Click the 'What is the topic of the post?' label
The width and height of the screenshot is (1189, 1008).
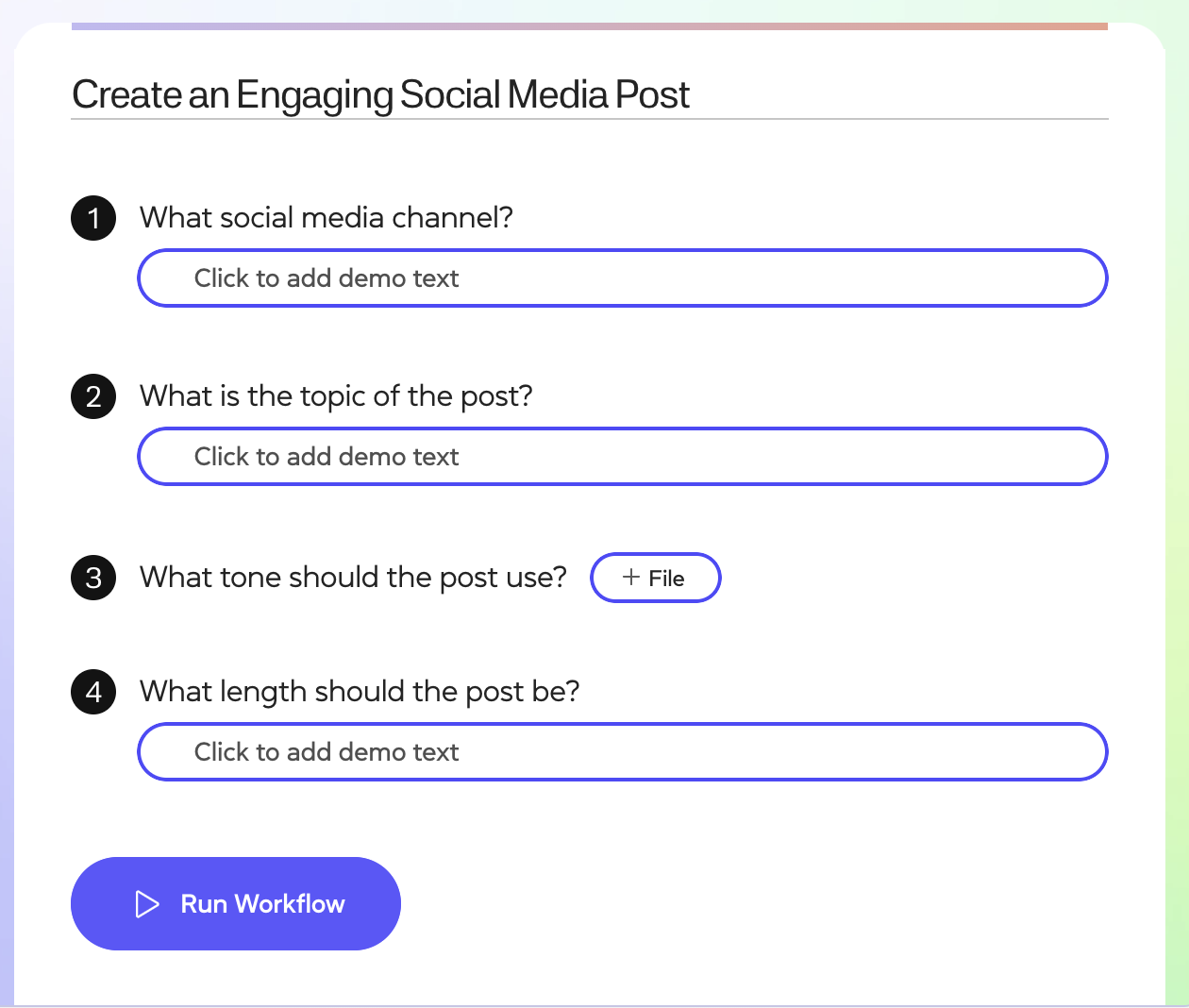point(336,396)
